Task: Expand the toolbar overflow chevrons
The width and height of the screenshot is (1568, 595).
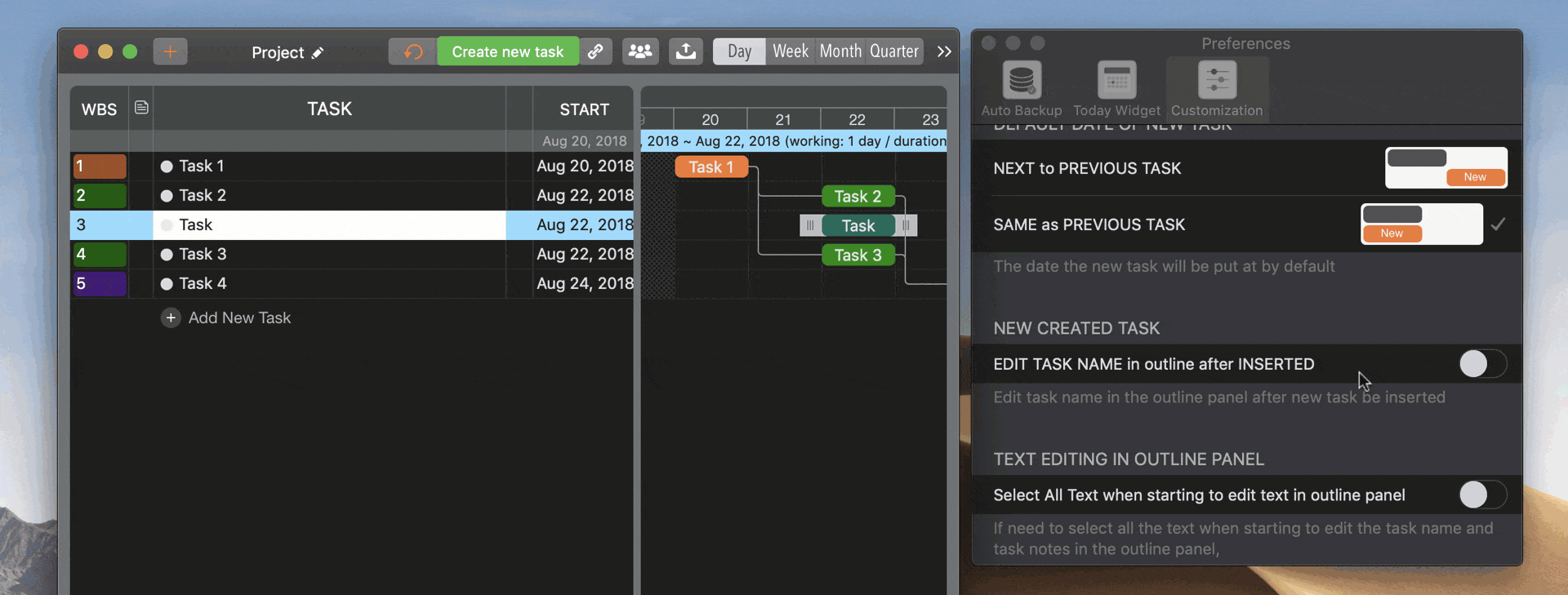Action: click(x=944, y=51)
